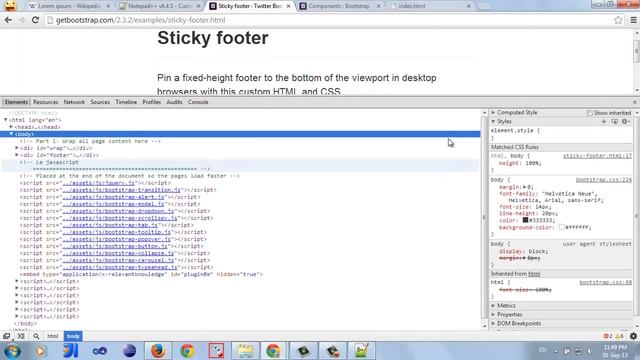Switch to the Sources tab
Image resolution: width=640 pixels, height=360 pixels.
point(100,102)
